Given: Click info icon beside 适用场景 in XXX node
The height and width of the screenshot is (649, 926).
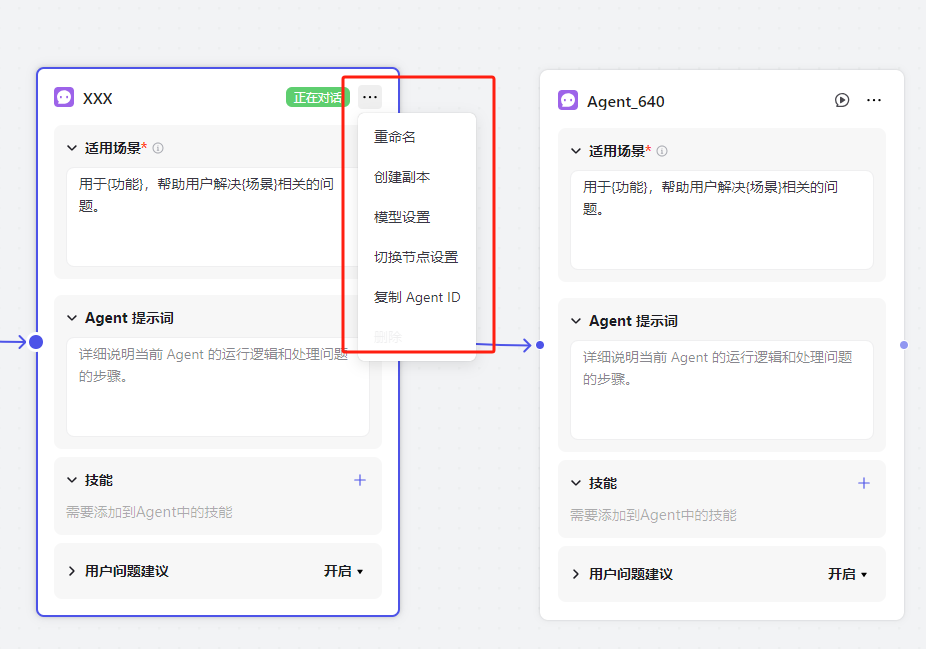Looking at the screenshot, I should click(x=158, y=148).
